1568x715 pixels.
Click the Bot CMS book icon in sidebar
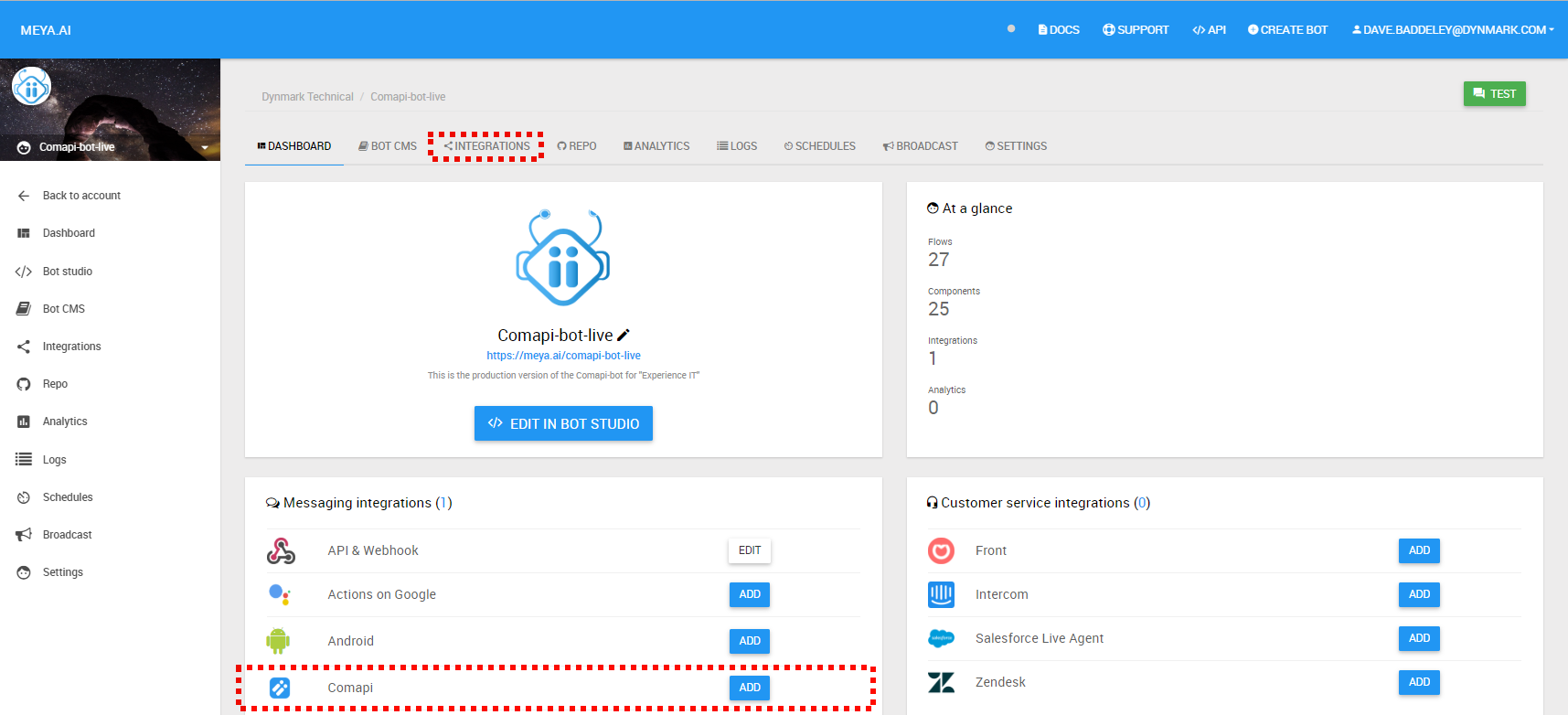coord(24,309)
